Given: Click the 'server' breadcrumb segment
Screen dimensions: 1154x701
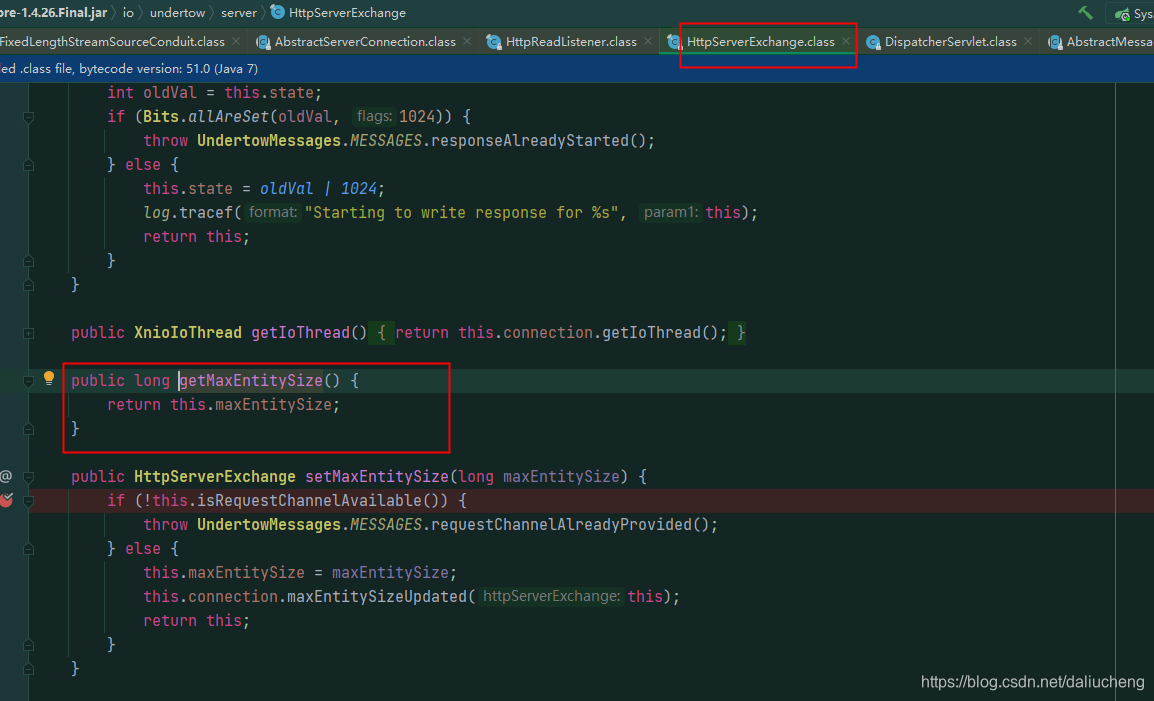Looking at the screenshot, I should pyautogui.click(x=239, y=13).
